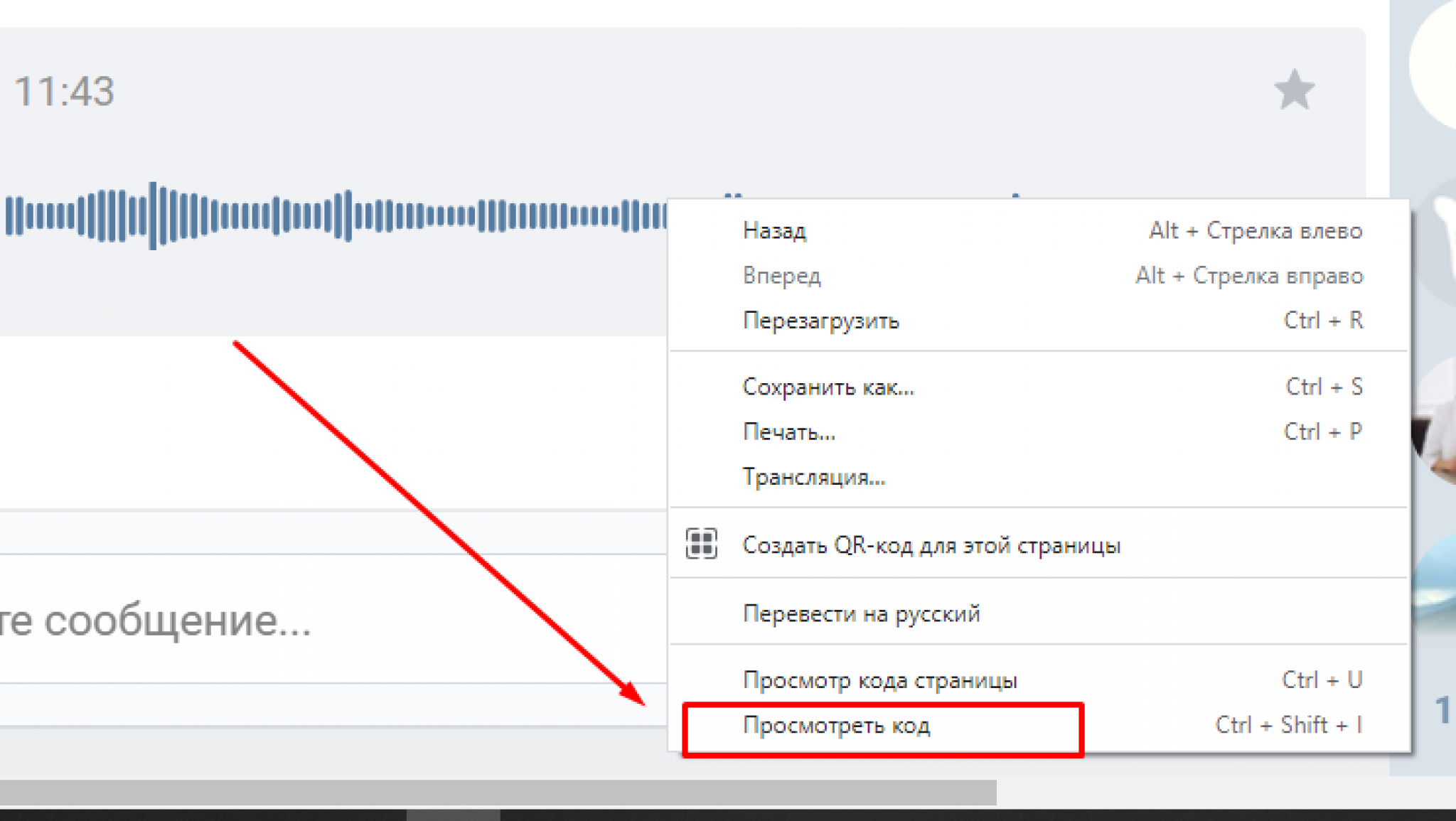Choose 'Создать QR-код для этой страницы'
The height and width of the screenshot is (821, 1456).
[1039, 545]
